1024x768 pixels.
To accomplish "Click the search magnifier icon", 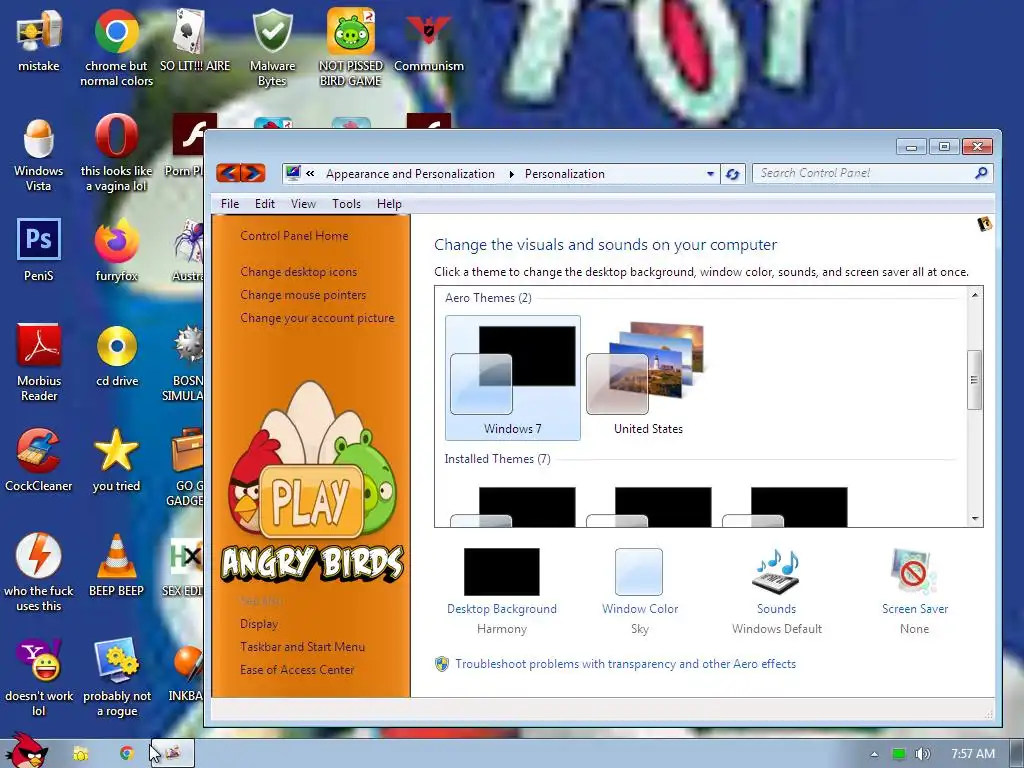I will pos(981,173).
